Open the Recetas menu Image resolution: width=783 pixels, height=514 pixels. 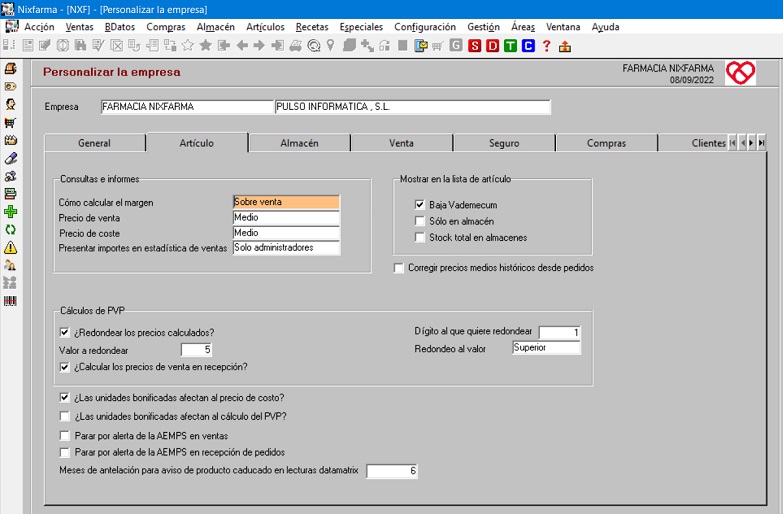pos(312,27)
